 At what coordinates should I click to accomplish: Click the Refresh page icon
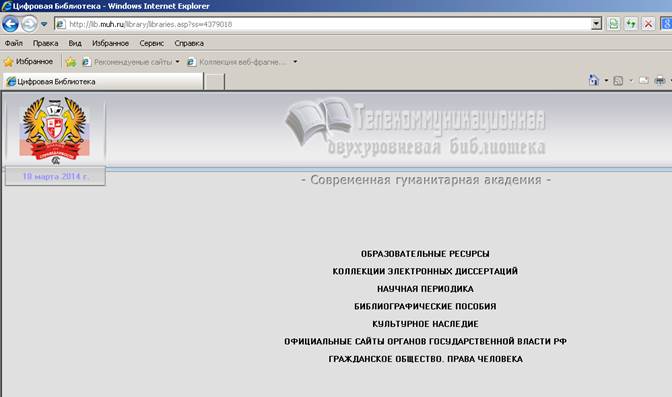coord(631,24)
